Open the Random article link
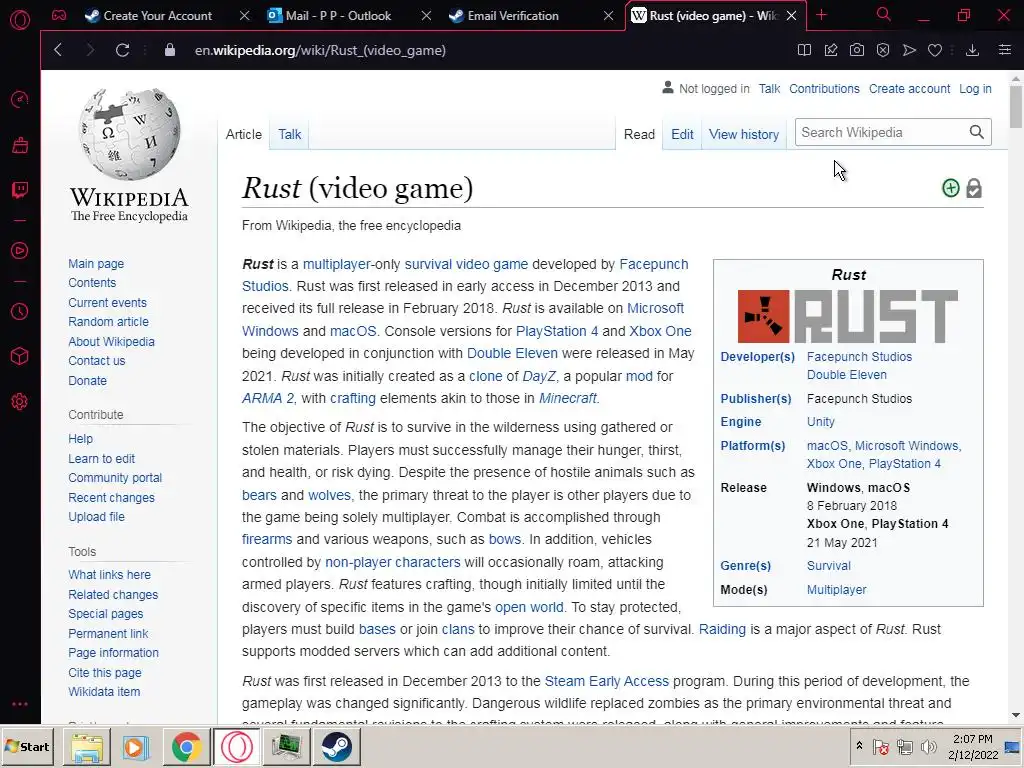This screenshot has height=768, width=1024. (x=108, y=321)
